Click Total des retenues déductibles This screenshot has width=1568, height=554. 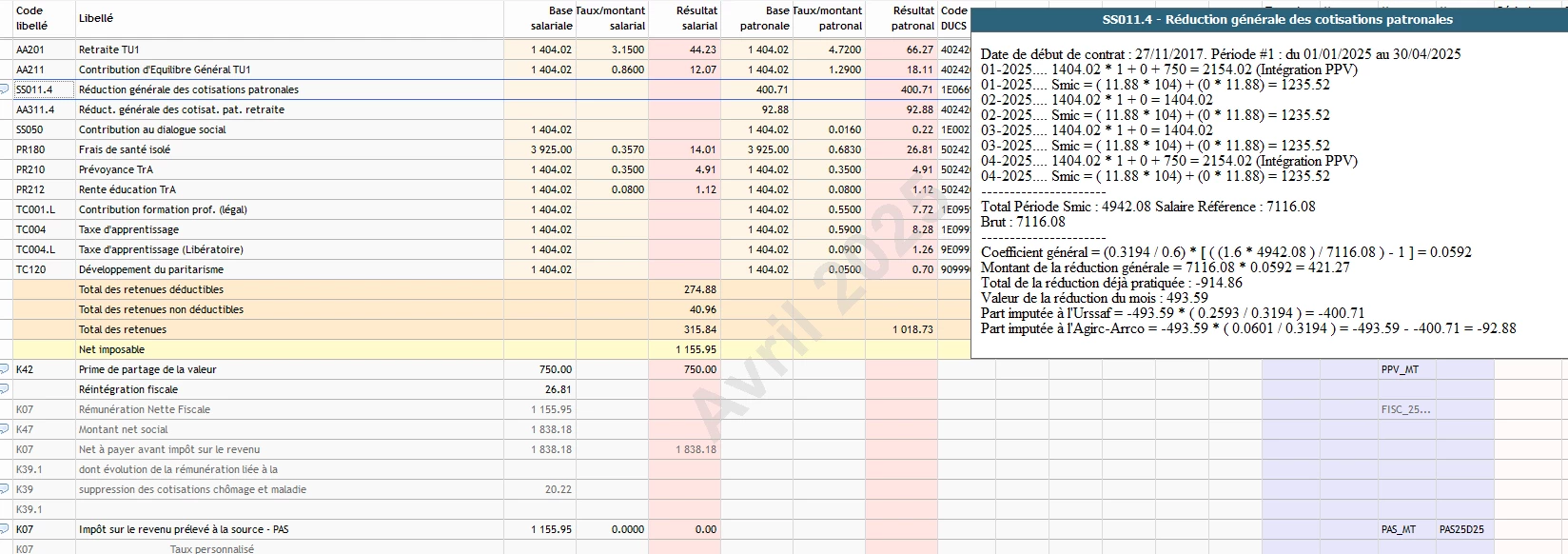click(x=151, y=289)
